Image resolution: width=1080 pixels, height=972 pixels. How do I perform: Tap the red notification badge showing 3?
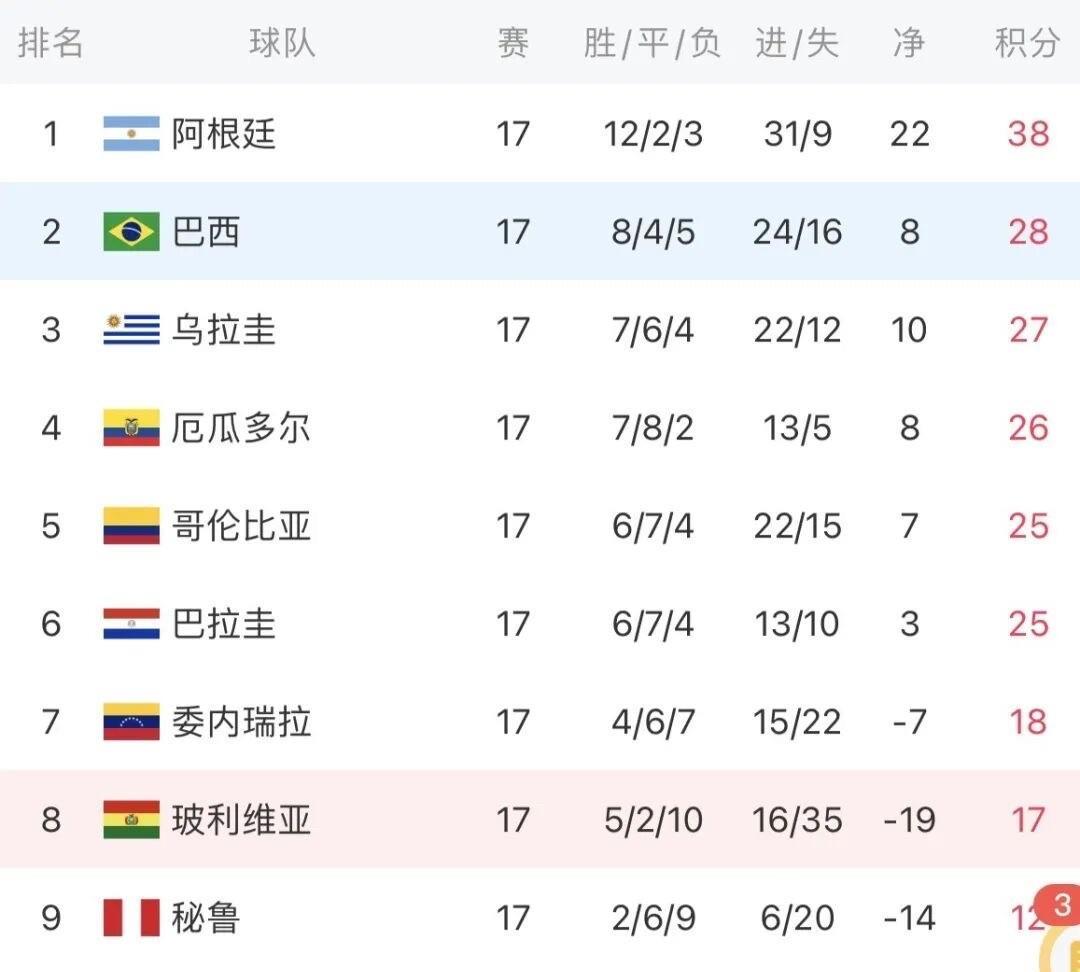pos(1061,906)
